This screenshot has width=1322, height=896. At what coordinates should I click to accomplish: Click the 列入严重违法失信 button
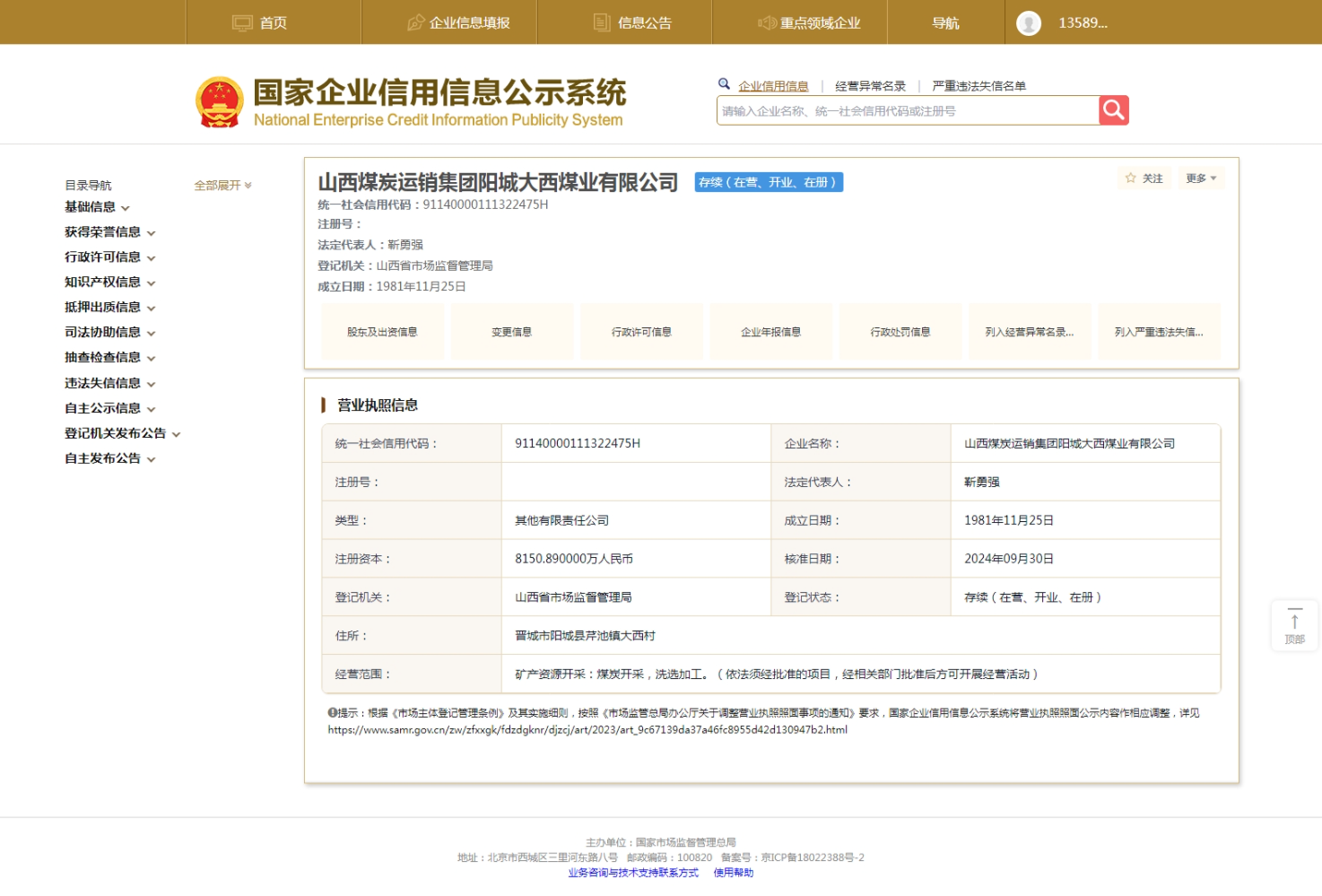click(1159, 332)
